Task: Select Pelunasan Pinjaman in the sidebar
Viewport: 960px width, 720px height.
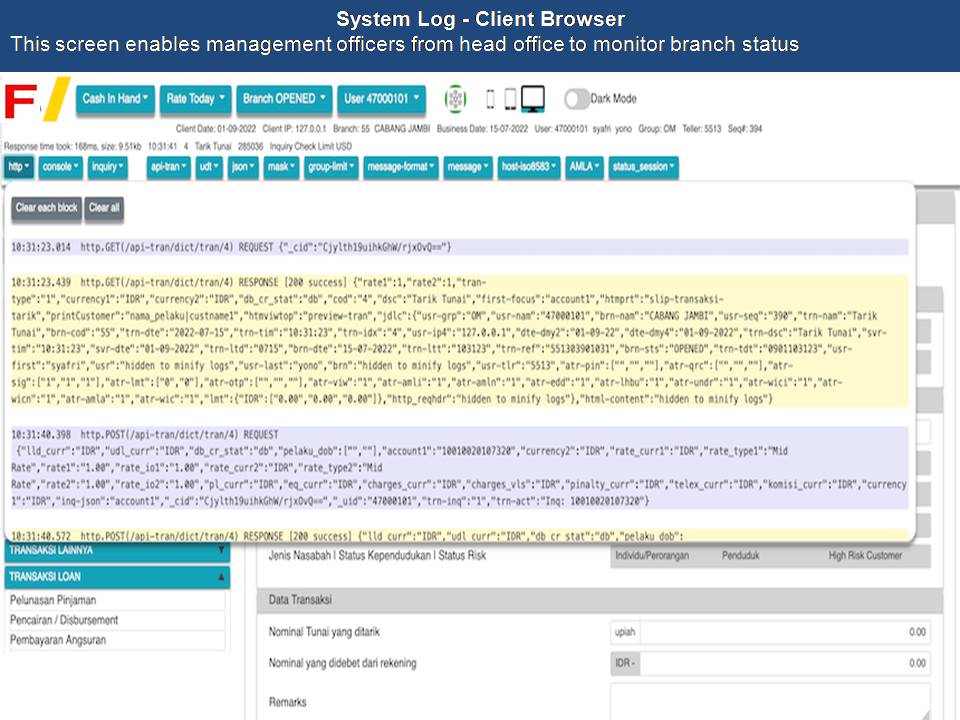Action: tap(53, 600)
